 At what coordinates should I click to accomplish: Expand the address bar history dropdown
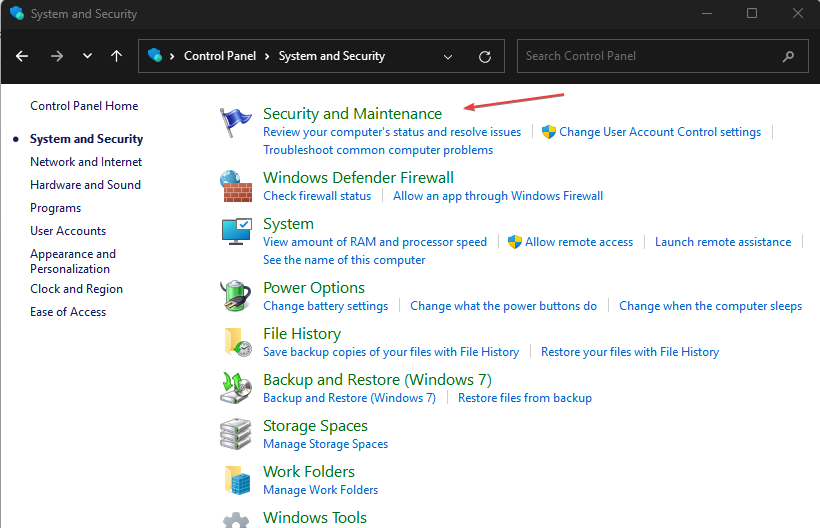pyautogui.click(x=448, y=56)
